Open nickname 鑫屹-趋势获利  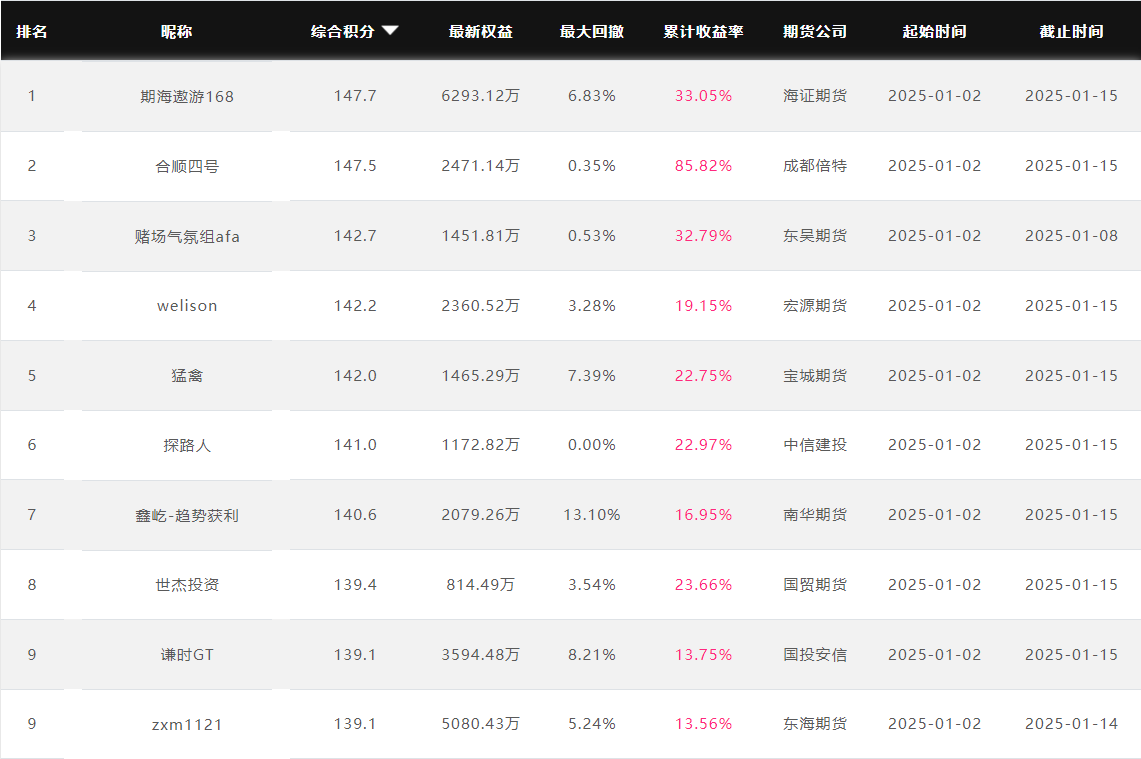point(187,515)
